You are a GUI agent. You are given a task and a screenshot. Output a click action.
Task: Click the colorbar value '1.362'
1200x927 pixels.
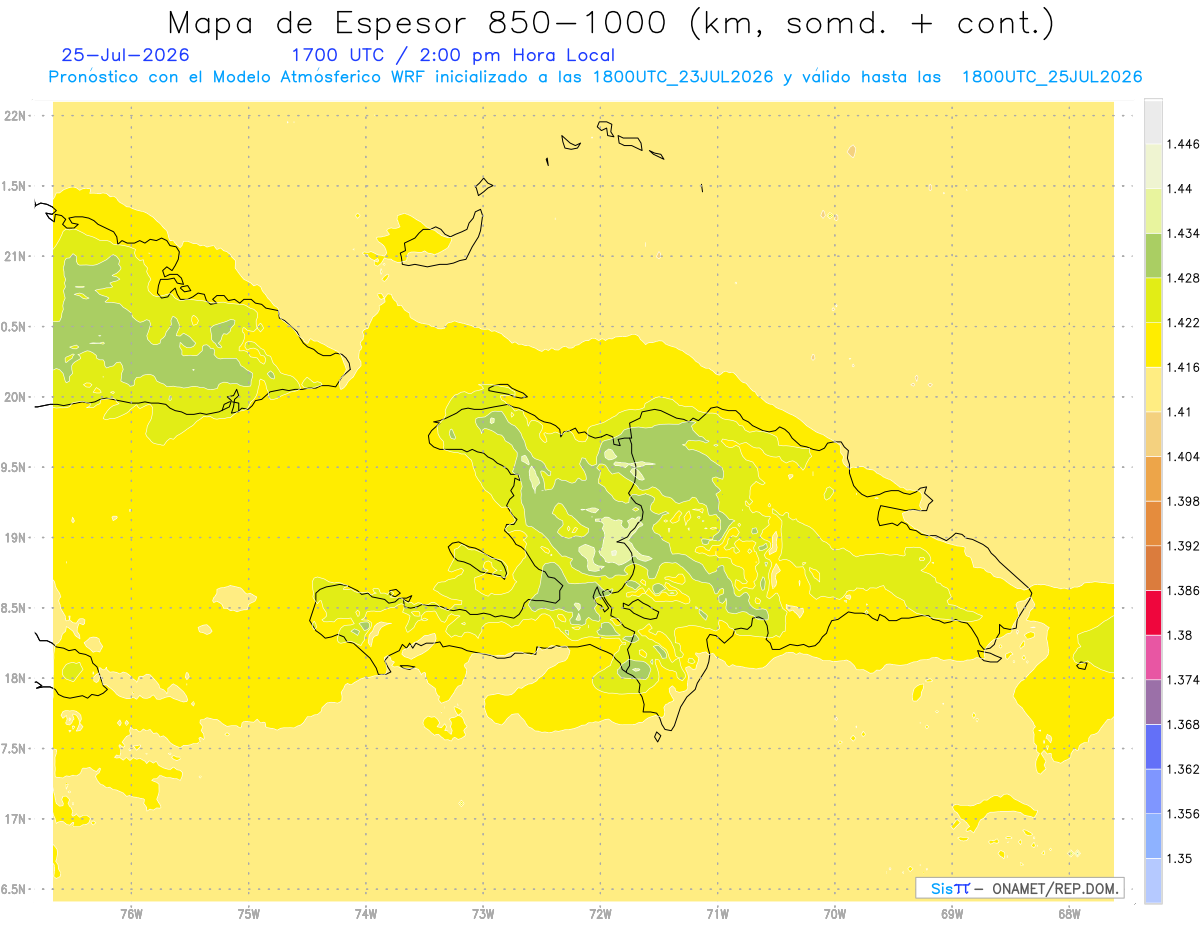coord(1185,769)
